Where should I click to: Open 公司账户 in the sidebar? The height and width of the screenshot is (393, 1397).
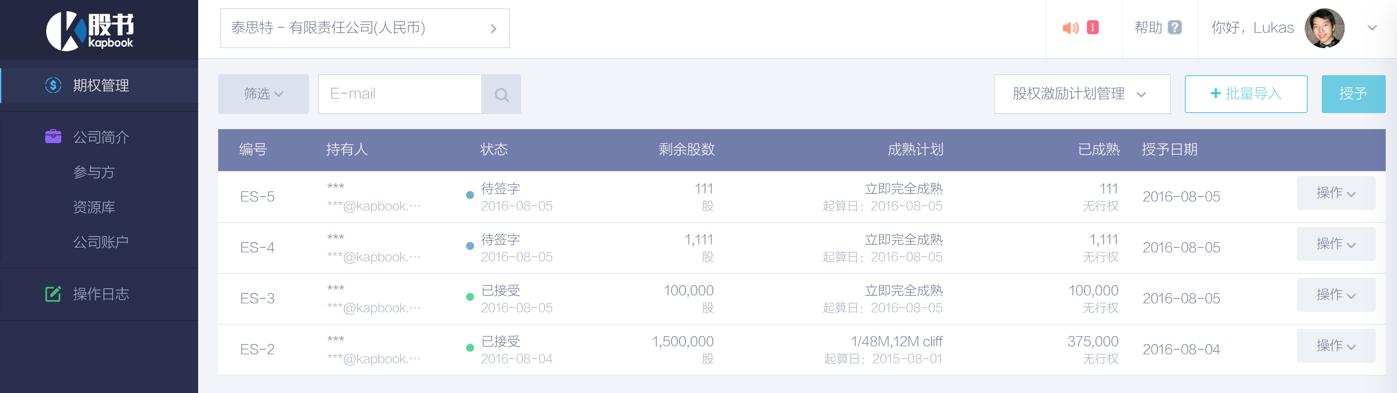click(x=101, y=242)
